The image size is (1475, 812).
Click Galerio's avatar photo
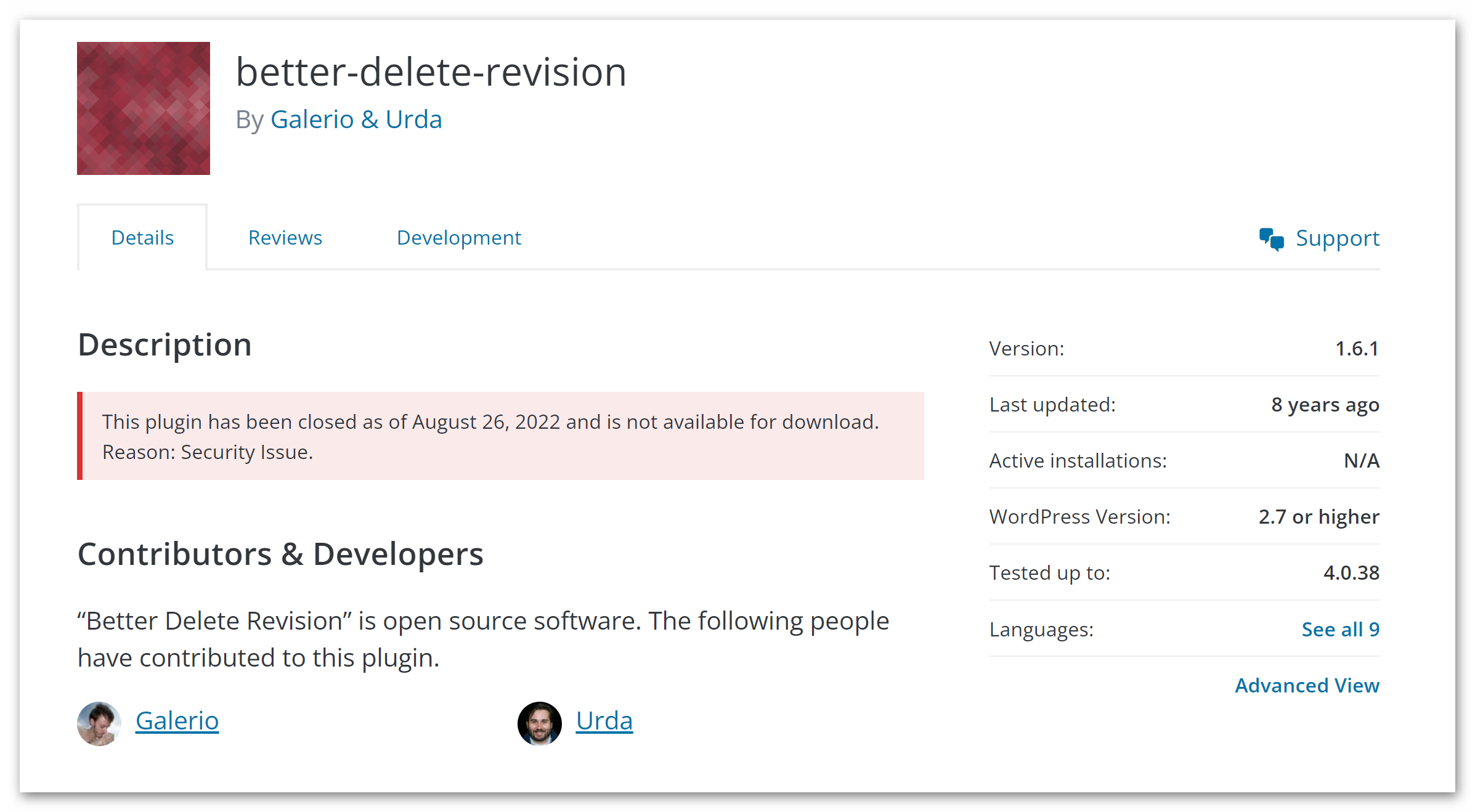(x=99, y=723)
